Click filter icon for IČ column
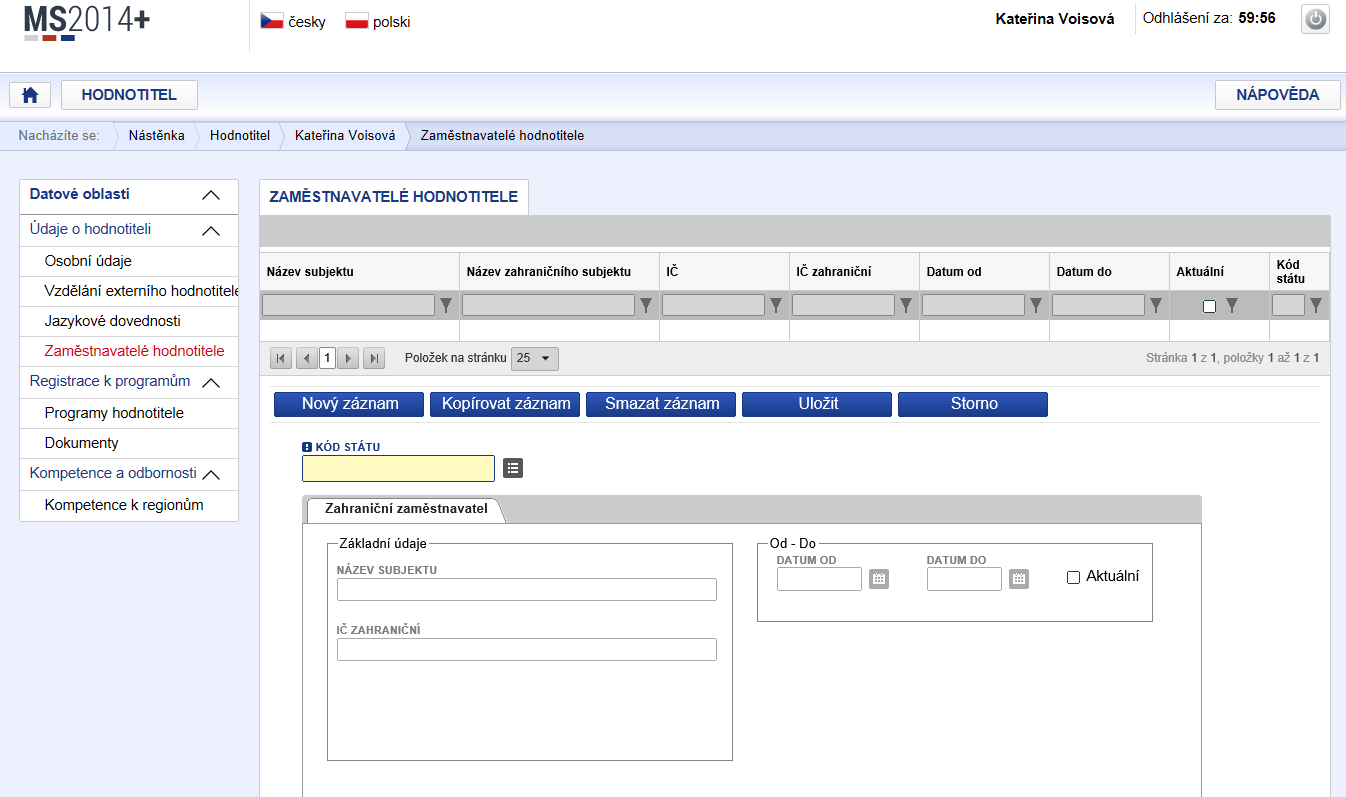Viewport: 1346px width, 797px height. tap(776, 306)
